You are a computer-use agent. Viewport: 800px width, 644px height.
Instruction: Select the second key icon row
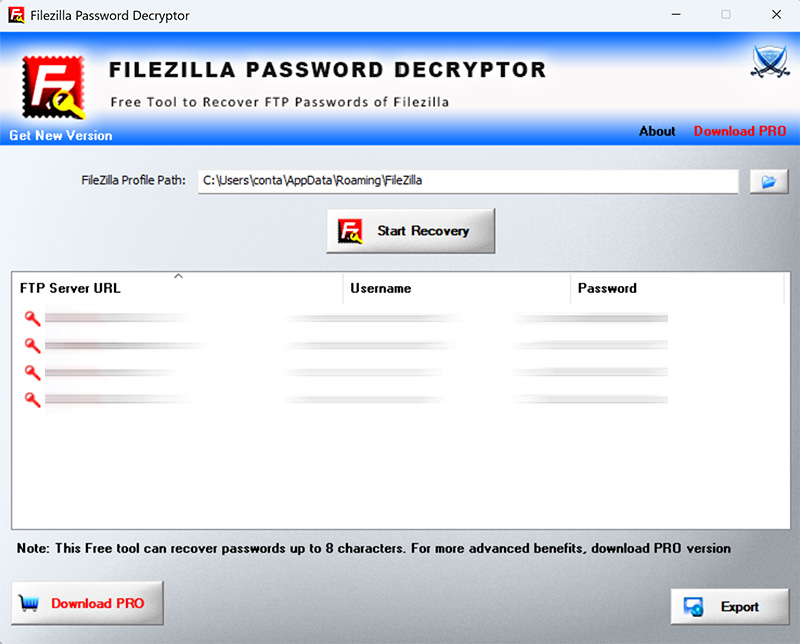click(32, 345)
